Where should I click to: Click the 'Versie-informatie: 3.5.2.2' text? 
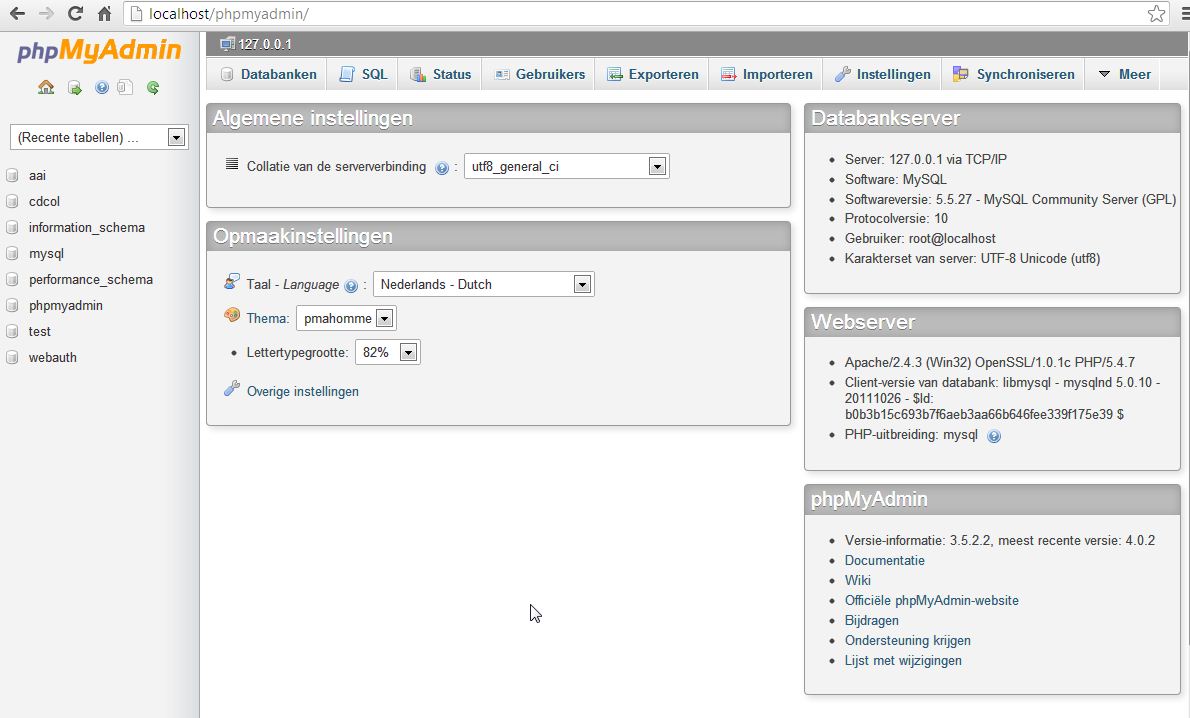pos(1000,540)
